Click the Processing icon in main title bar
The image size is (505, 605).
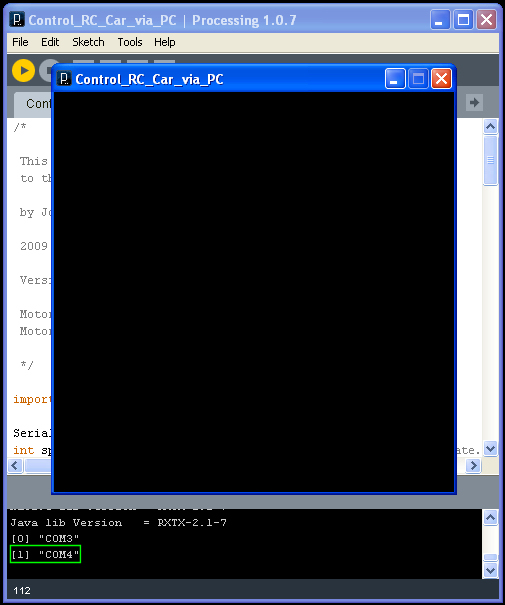[17, 19]
